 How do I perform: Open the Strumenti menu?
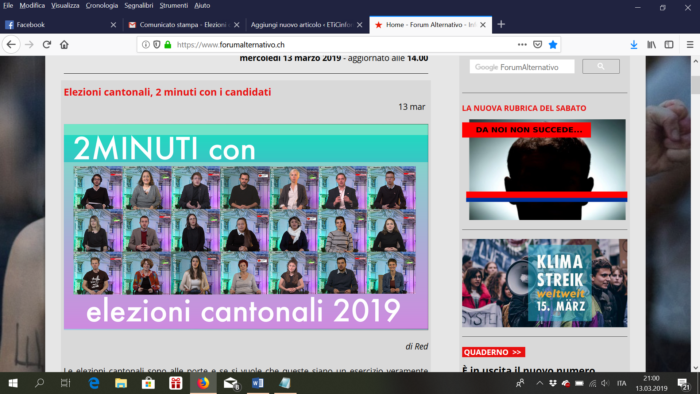point(174,5)
